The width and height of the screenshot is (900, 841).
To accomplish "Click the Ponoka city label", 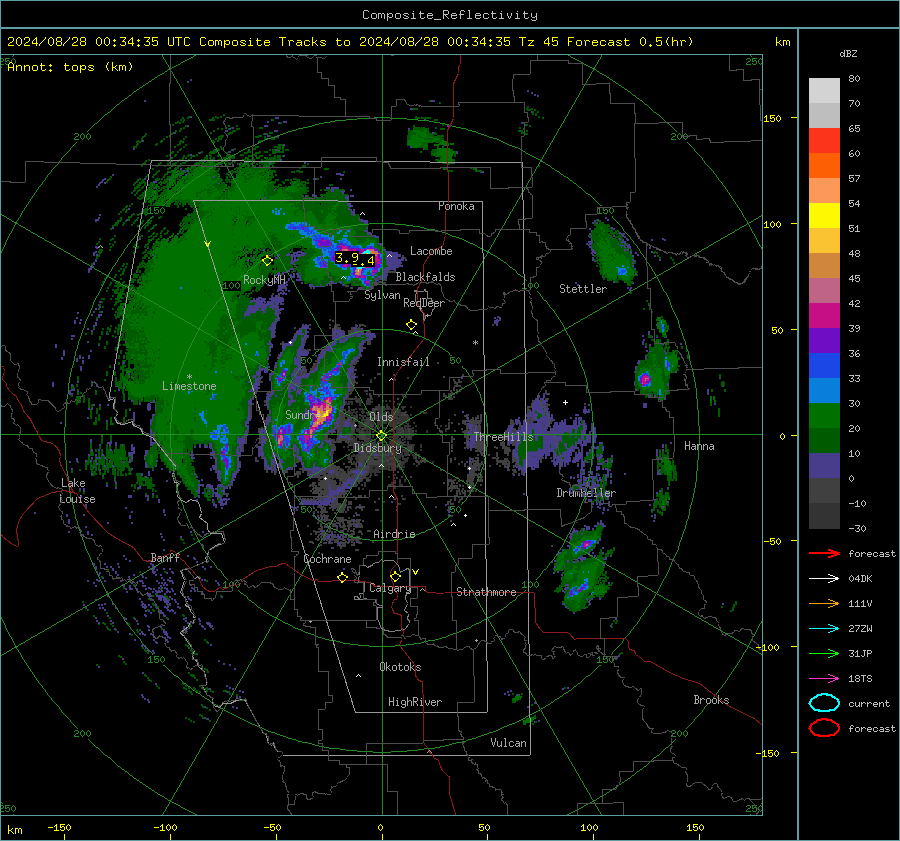I will coord(456,206).
